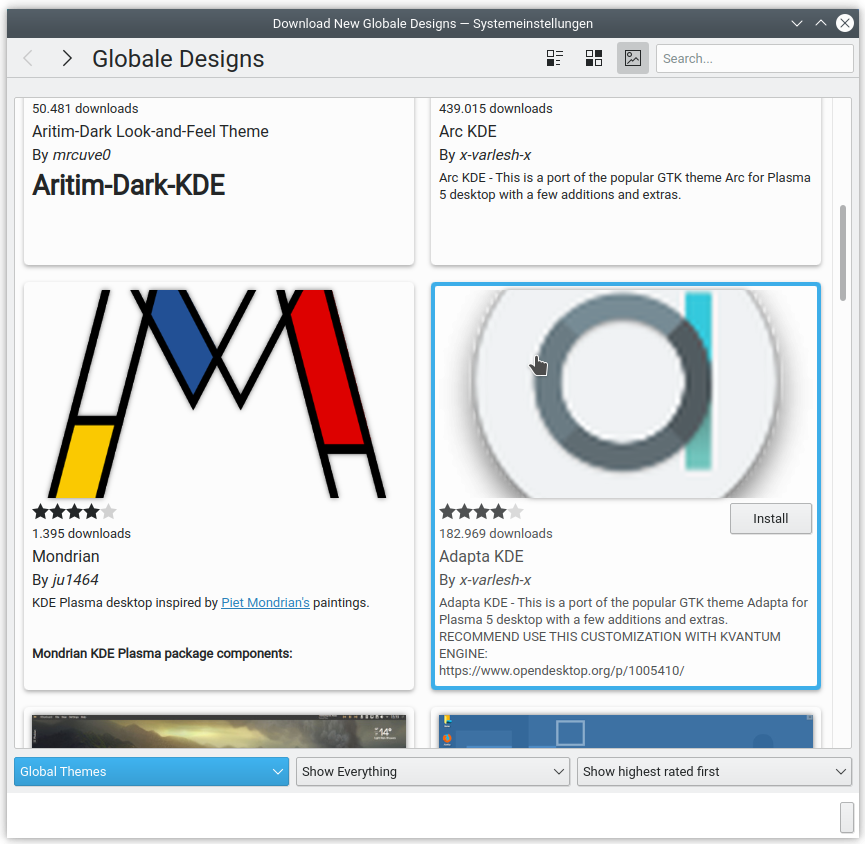This screenshot has width=865, height=844.
Task: Click the Adapta KDE title
Action: (x=481, y=556)
